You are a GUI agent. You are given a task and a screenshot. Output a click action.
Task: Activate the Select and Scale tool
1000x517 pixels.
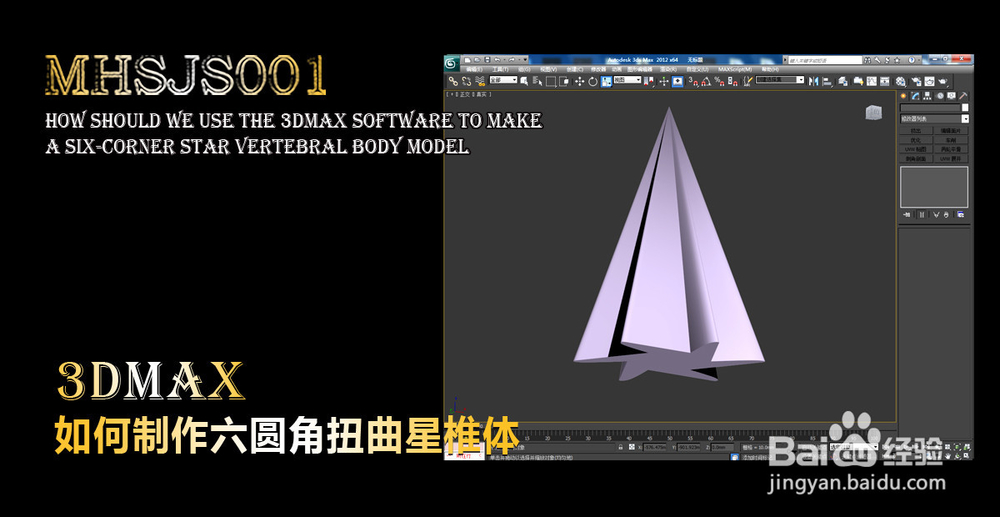[606, 81]
